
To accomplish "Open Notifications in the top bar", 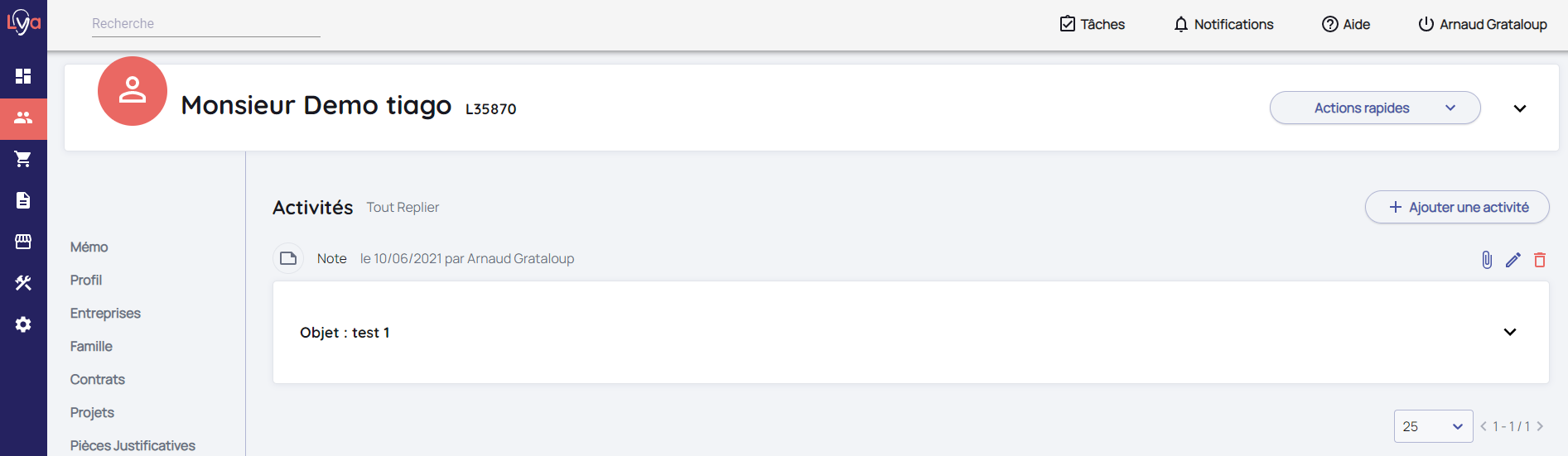I will tap(1223, 25).
